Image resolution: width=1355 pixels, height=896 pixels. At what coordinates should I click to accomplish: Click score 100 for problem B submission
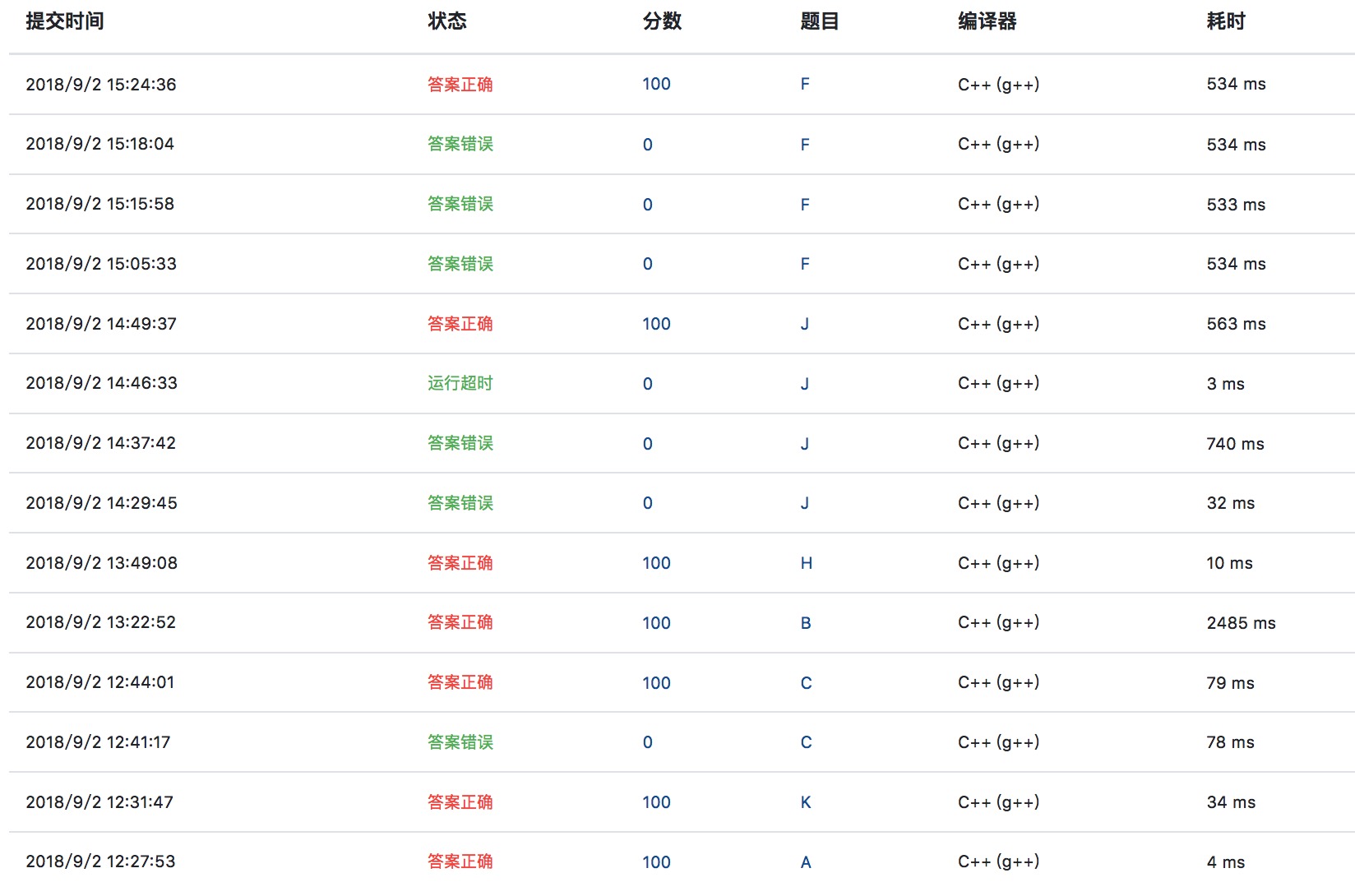point(656,623)
